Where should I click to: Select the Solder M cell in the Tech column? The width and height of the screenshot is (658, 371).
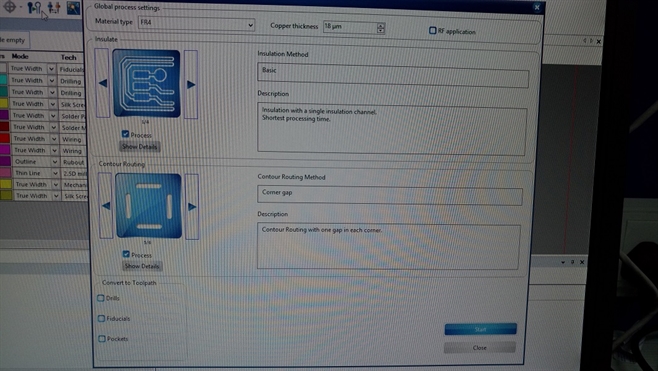click(x=73, y=128)
